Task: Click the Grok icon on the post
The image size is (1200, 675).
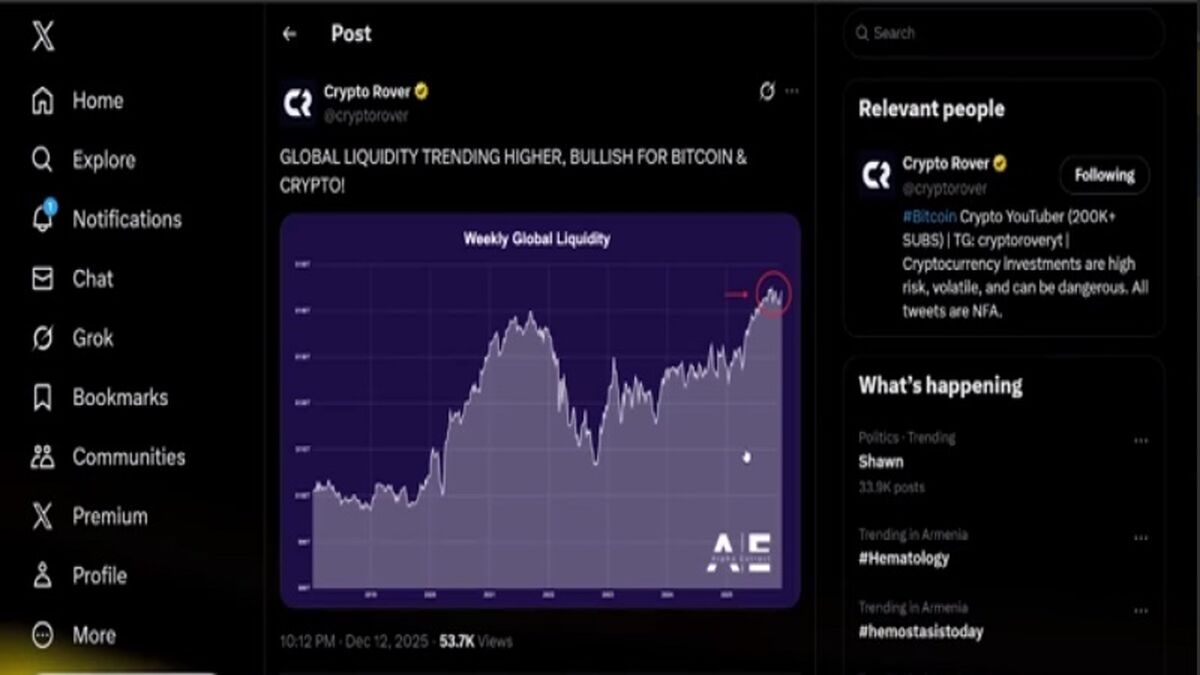Action: coord(767,91)
